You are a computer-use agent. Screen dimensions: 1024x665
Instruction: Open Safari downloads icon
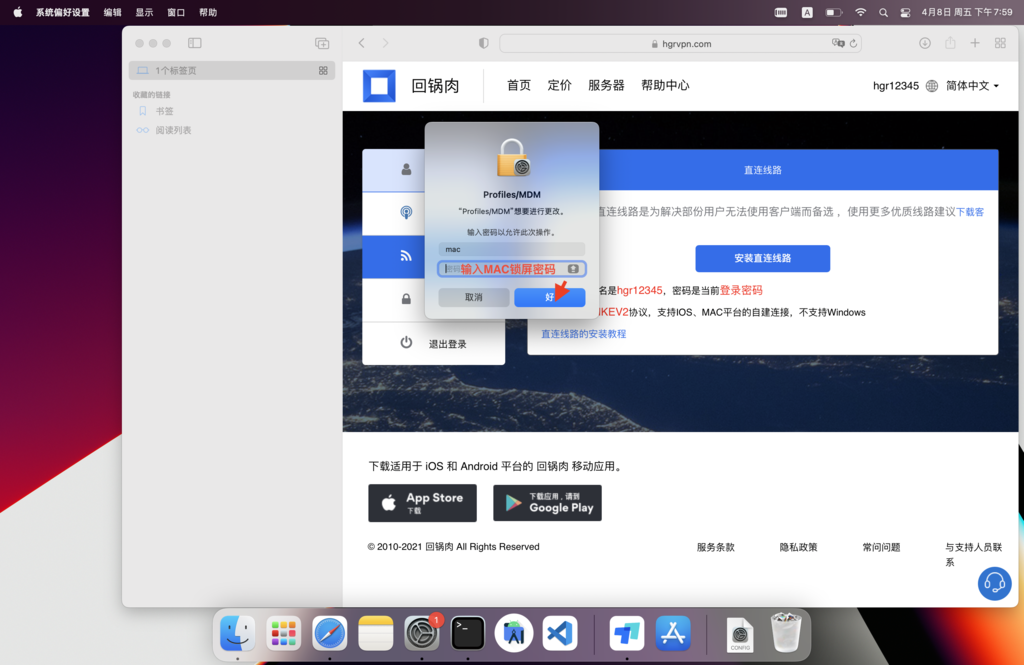(925, 43)
